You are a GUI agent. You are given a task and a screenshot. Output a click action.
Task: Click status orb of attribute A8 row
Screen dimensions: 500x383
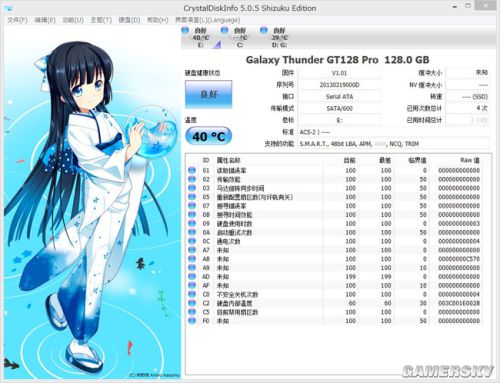(x=192, y=259)
